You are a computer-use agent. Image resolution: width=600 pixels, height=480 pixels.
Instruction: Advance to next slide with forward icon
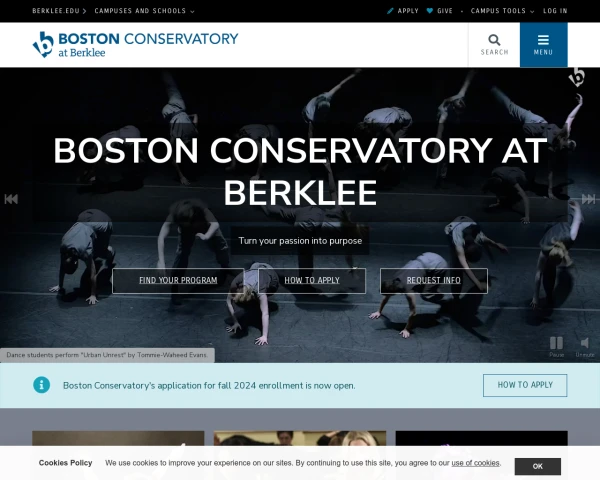[x=588, y=199]
